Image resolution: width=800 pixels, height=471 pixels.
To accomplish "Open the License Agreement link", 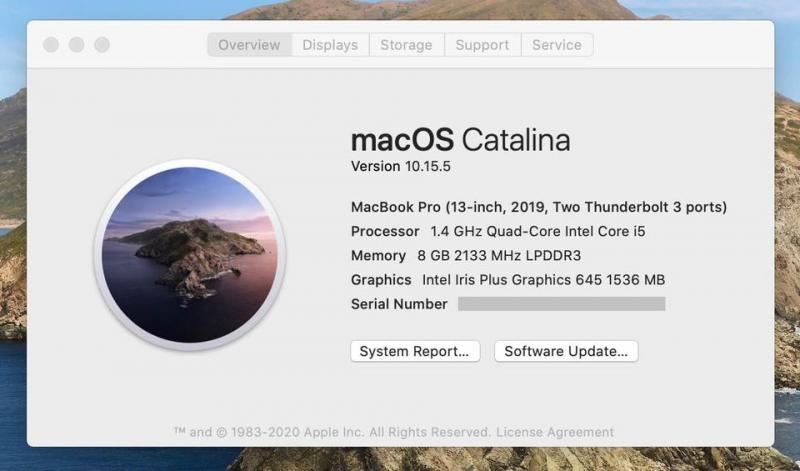I will coord(555,432).
